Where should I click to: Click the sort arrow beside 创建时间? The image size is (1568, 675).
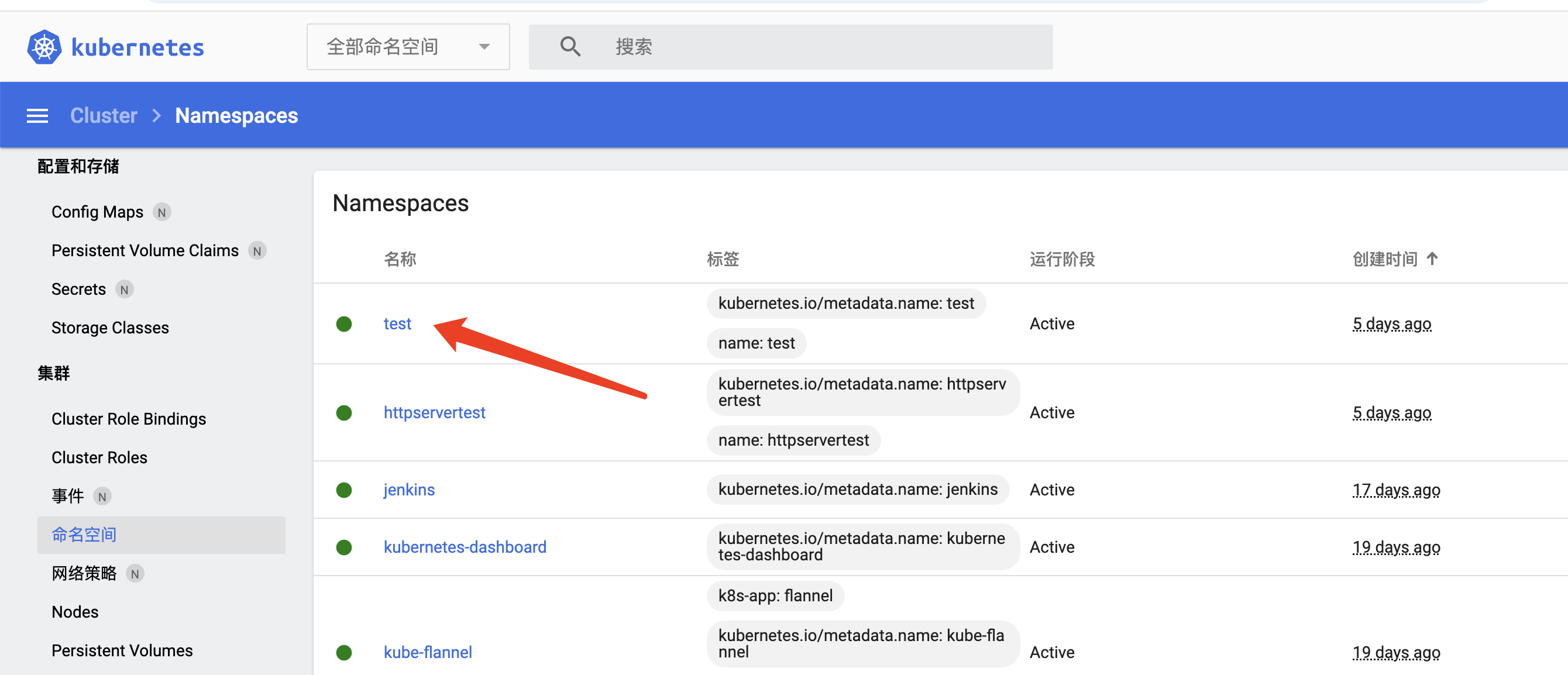[1432, 259]
